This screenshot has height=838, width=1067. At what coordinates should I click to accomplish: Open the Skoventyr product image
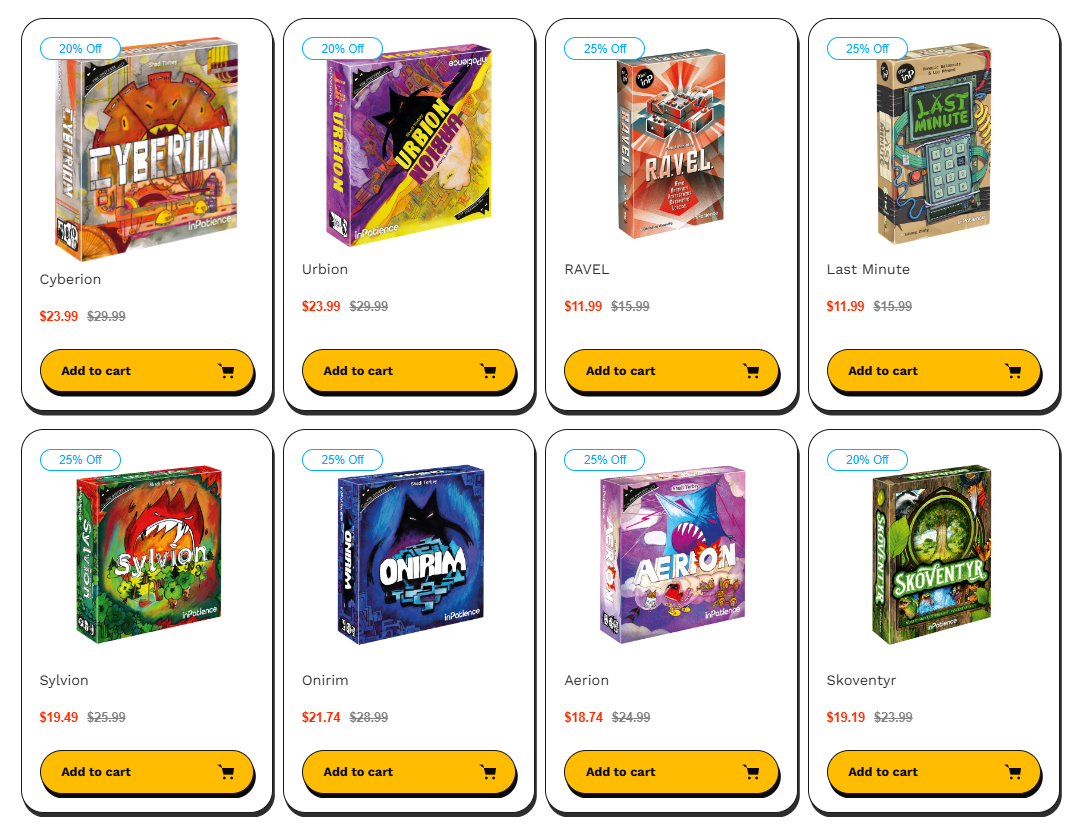[932, 554]
